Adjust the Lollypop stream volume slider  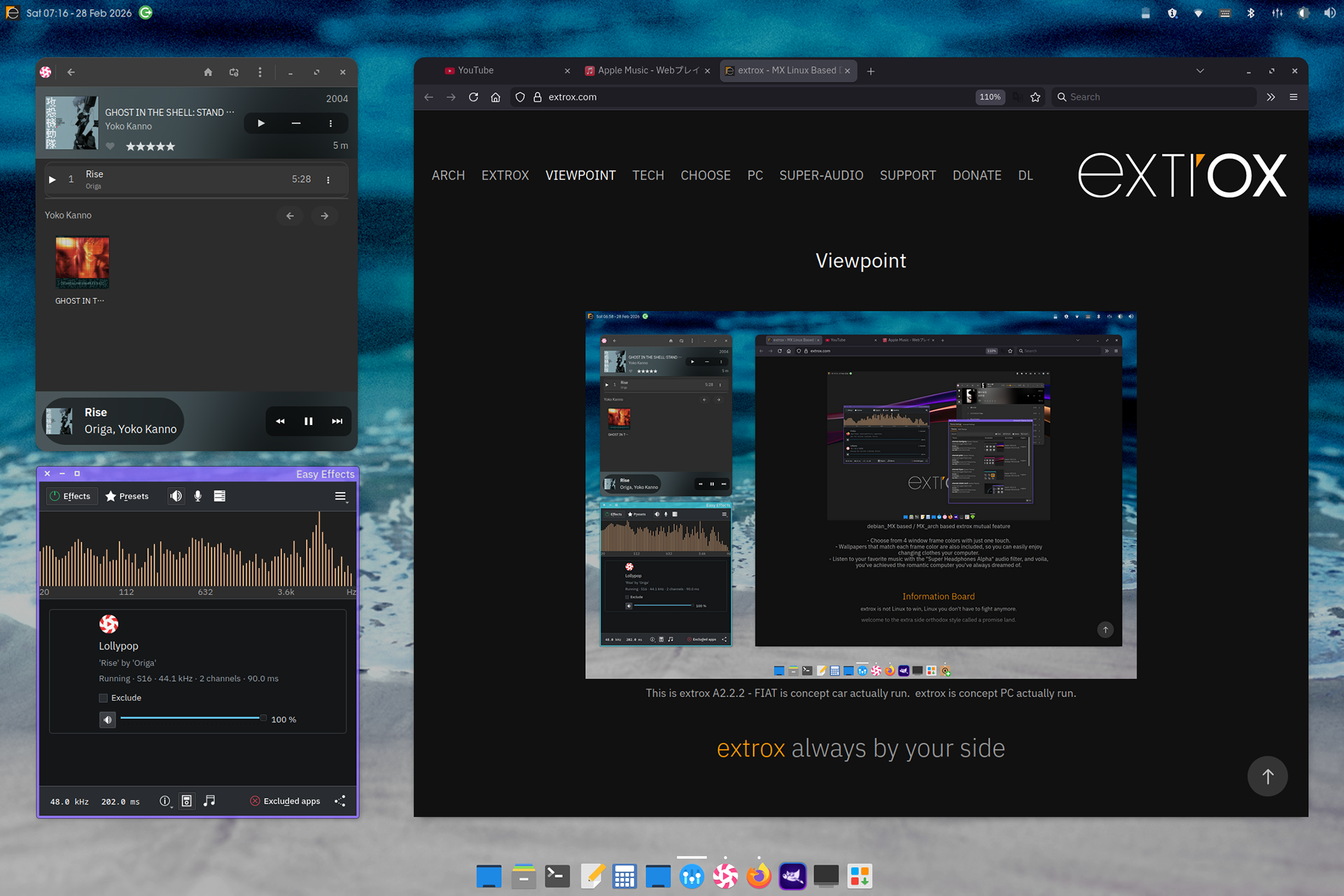[x=192, y=718]
